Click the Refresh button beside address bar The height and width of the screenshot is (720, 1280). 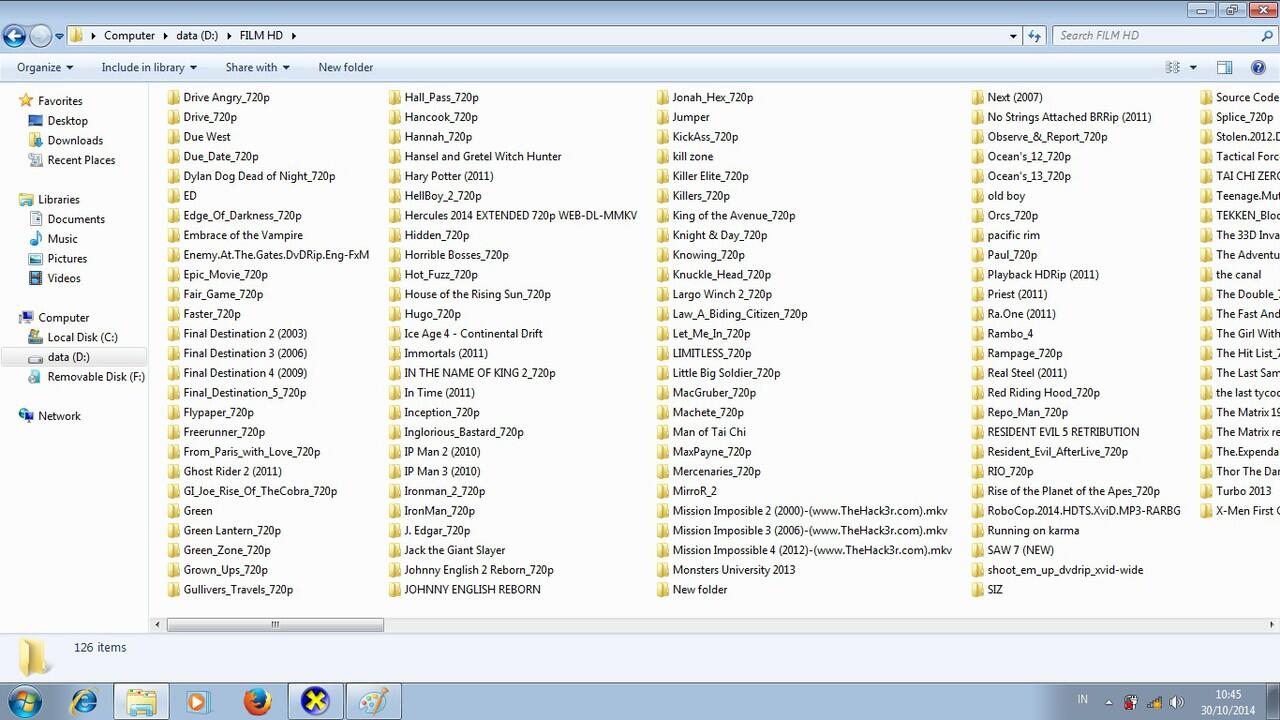coord(1035,36)
